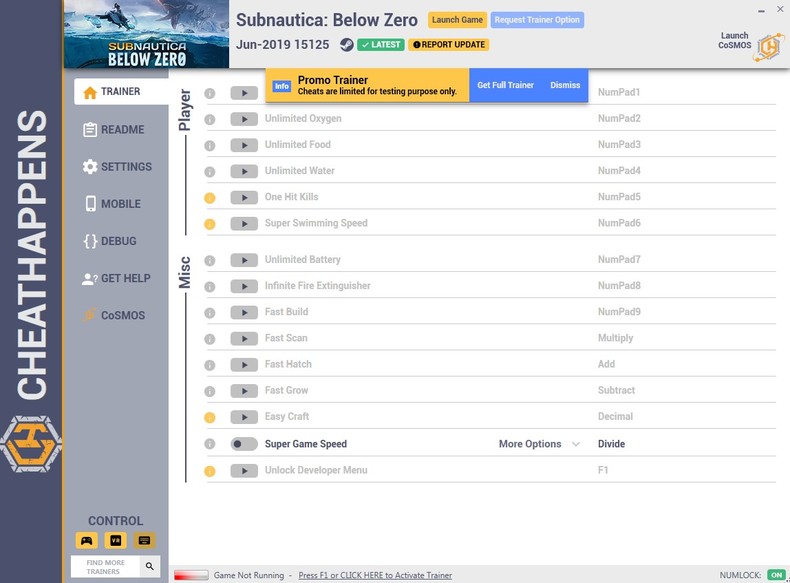Click info icon for Unlimited Battery

click(x=210, y=261)
